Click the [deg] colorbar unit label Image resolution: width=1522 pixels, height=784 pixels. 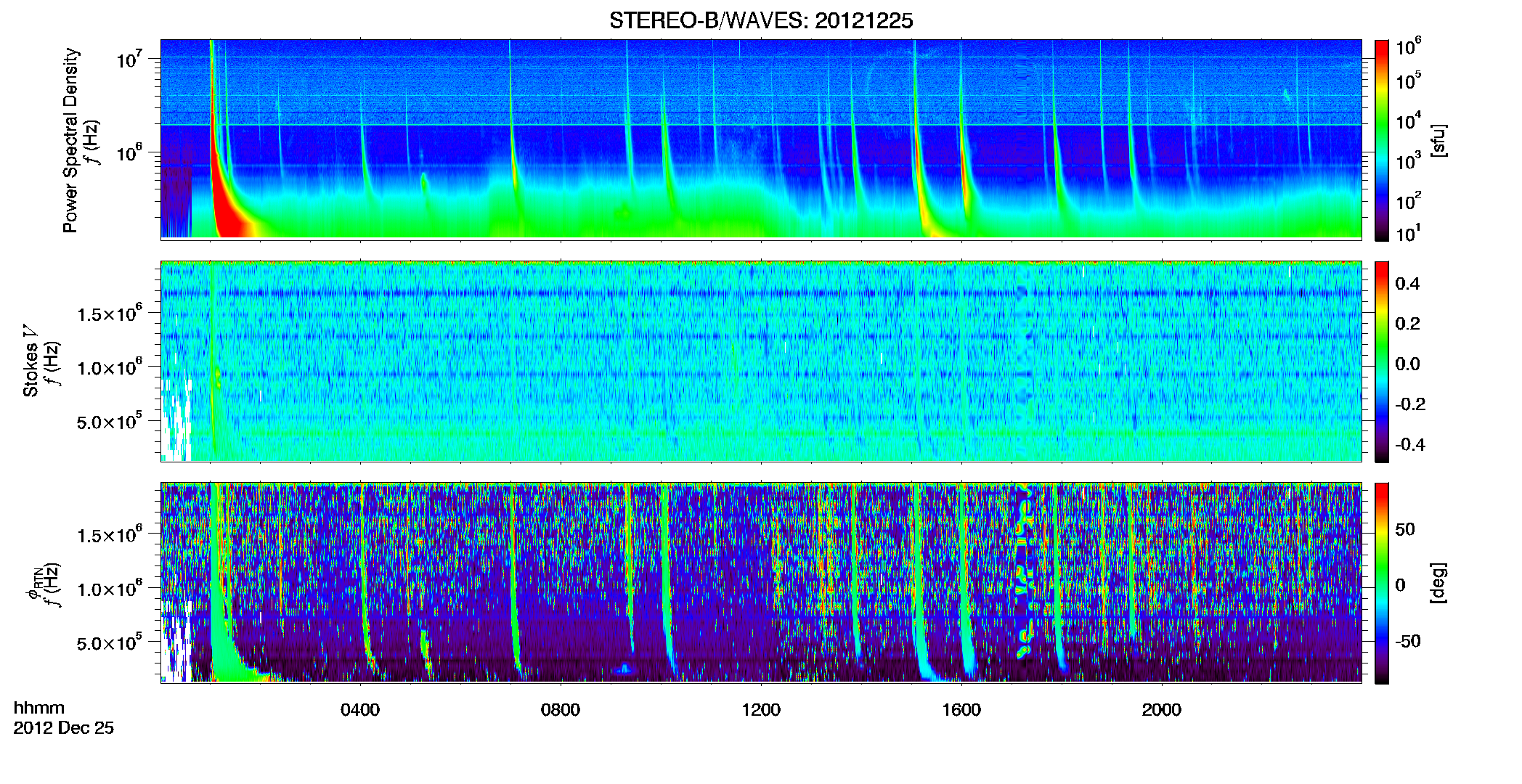[1438, 583]
